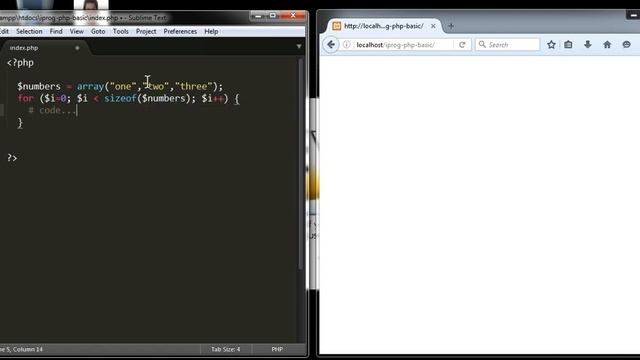
Task: Open the Find menu
Action: tap(56, 31)
